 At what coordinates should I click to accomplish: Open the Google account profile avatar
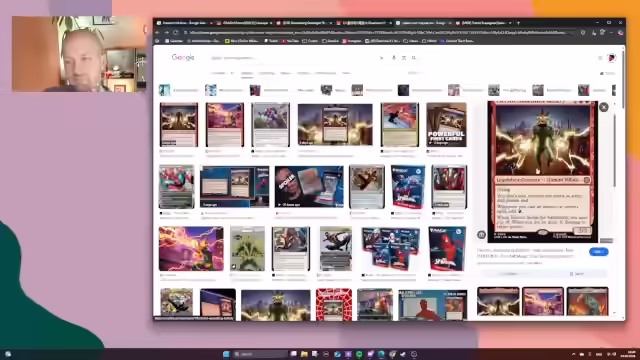611,58
